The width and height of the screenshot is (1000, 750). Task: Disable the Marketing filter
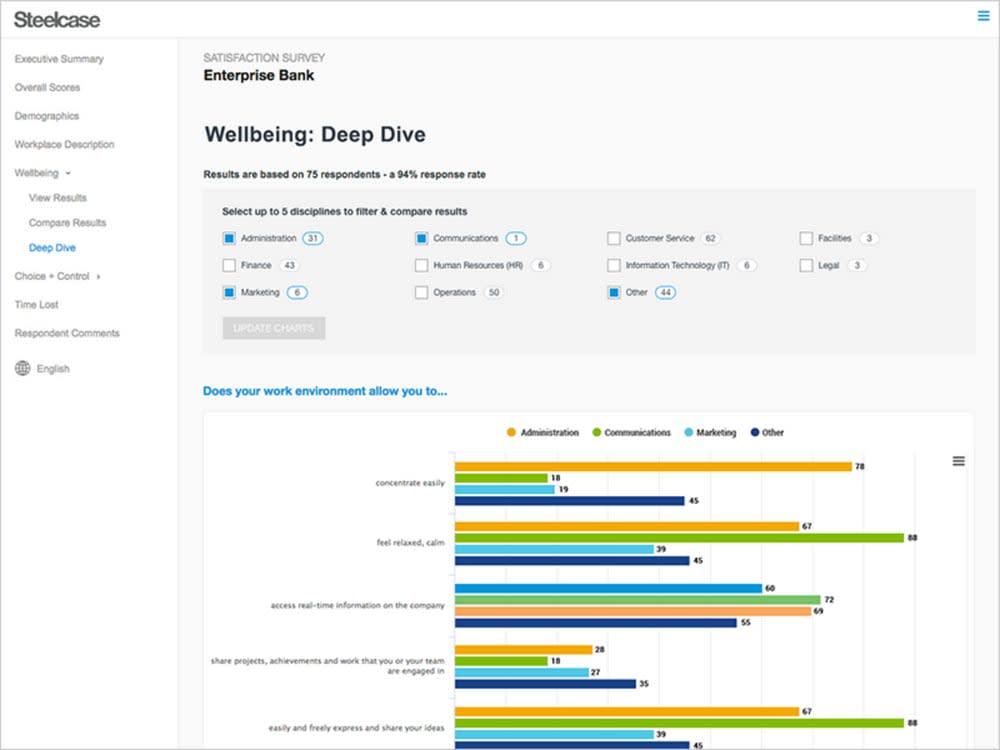click(x=228, y=292)
